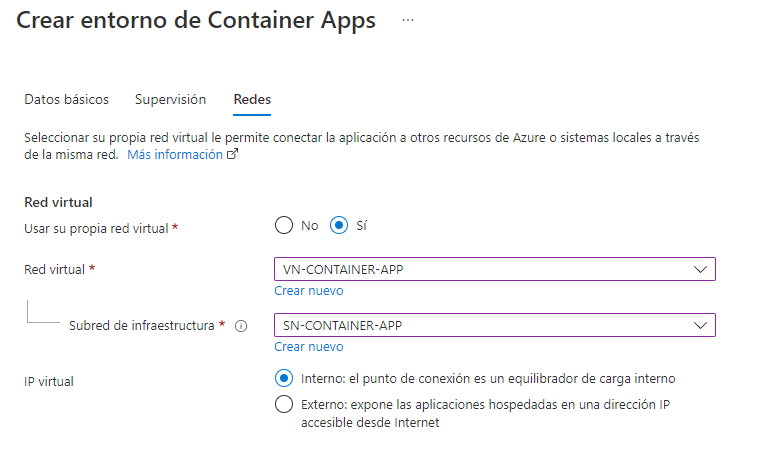Choose the Interno IP virtual option
Screen dimensions: 759x456
click(x=284, y=379)
